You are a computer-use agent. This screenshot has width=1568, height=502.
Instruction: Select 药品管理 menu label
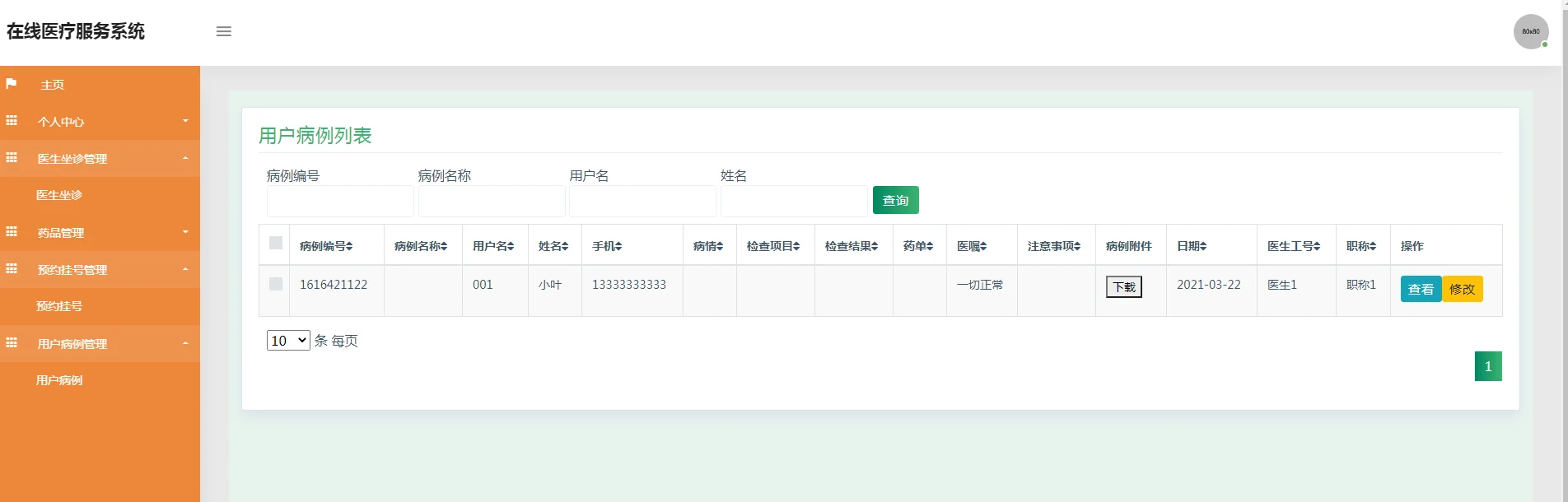[x=61, y=233]
